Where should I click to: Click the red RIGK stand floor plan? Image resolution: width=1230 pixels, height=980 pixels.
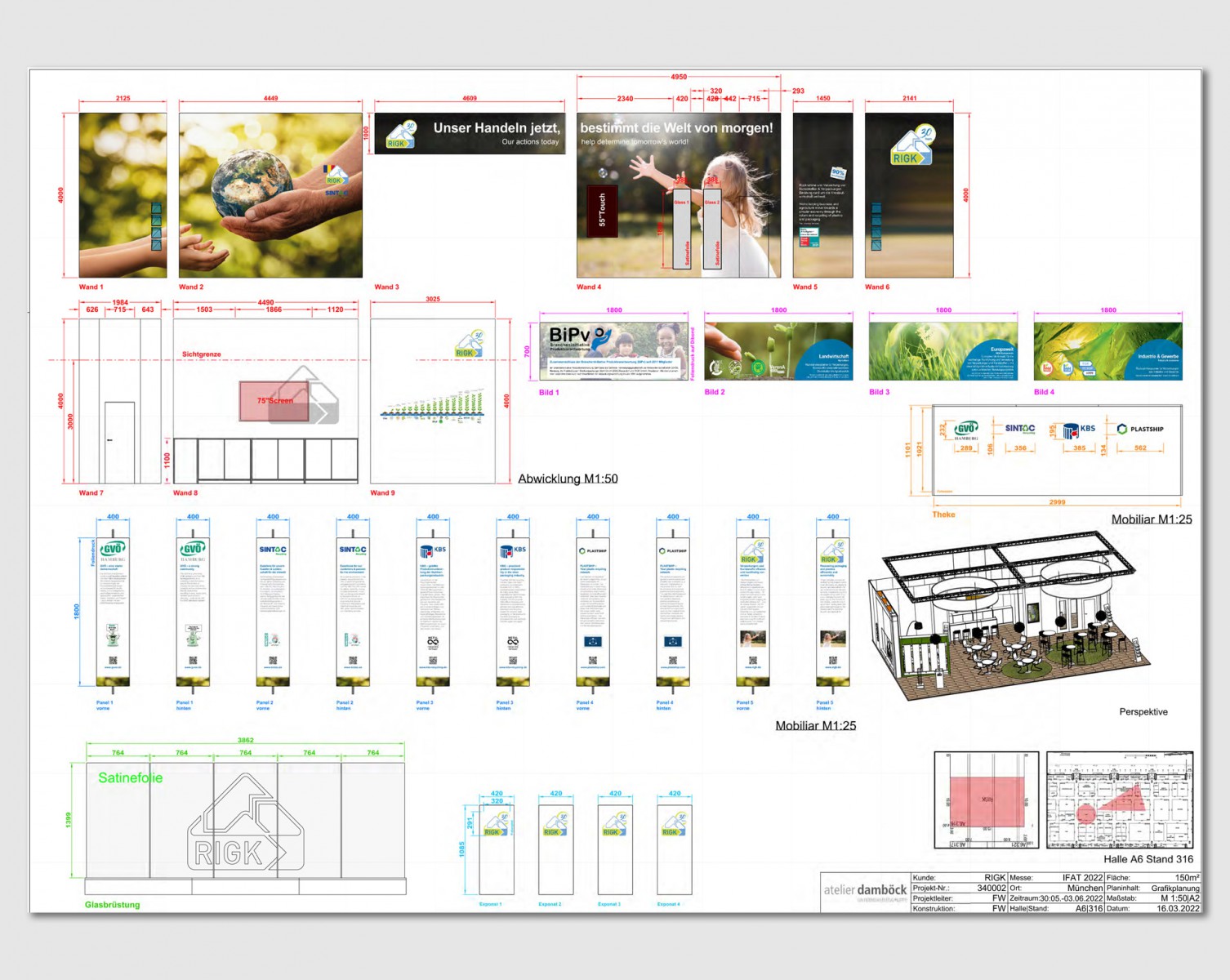pyautogui.click(x=987, y=800)
